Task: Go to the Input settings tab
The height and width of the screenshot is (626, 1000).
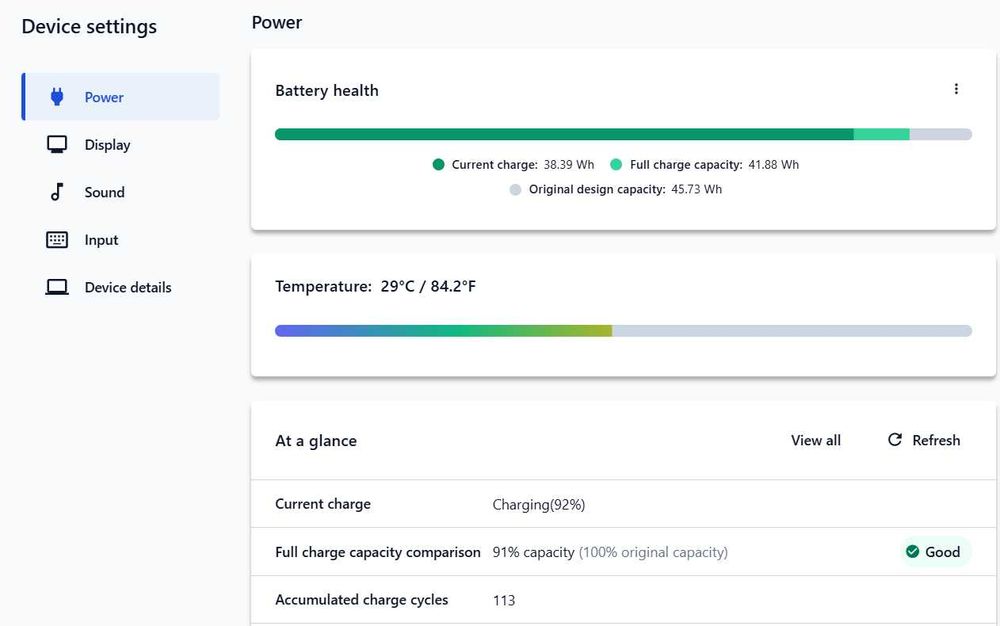Action: [101, 240]
